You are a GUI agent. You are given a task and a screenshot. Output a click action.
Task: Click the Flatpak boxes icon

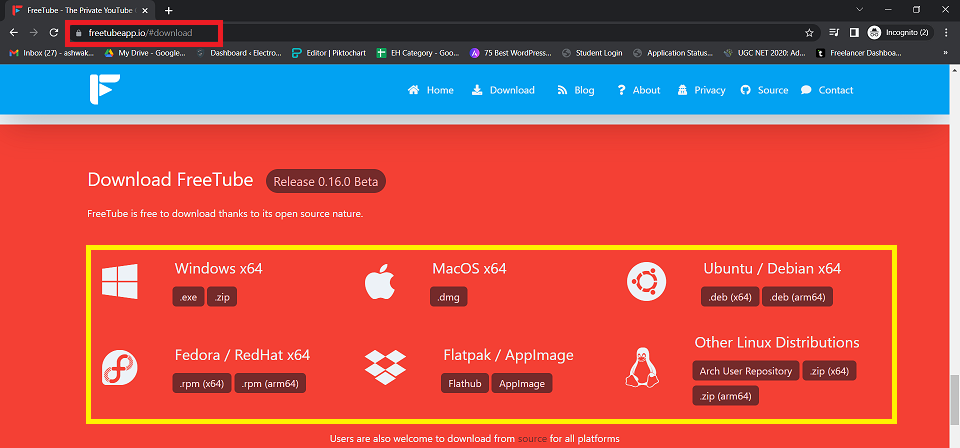point(385,367)
